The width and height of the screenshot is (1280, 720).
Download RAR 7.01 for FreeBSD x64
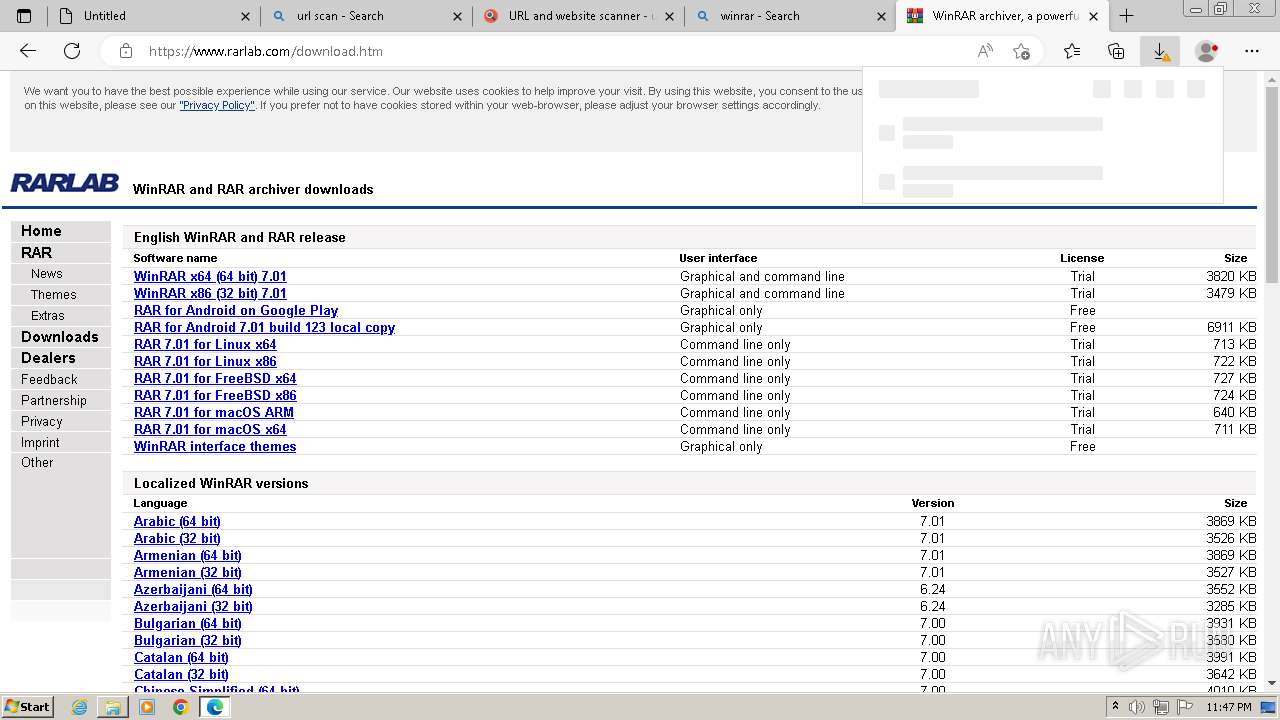pyautogui.click(x=215, y=378)
